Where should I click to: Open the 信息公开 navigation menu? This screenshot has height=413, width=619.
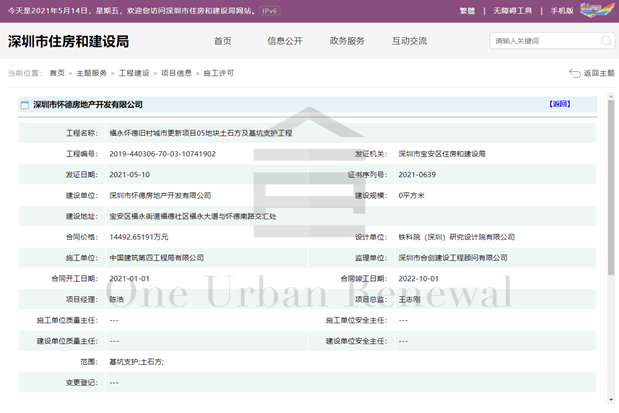[285, 41]
